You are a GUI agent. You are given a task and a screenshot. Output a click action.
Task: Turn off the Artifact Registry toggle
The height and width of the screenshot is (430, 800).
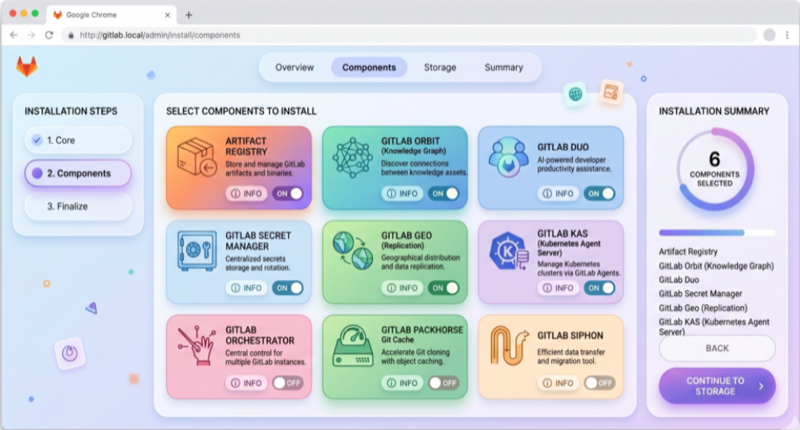tap(288, 194)
